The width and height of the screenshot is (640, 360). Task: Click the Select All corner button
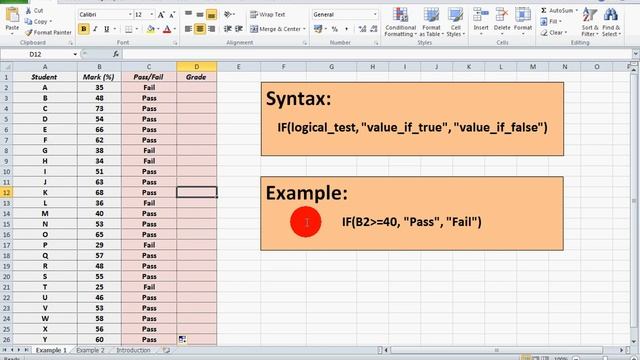6,67
